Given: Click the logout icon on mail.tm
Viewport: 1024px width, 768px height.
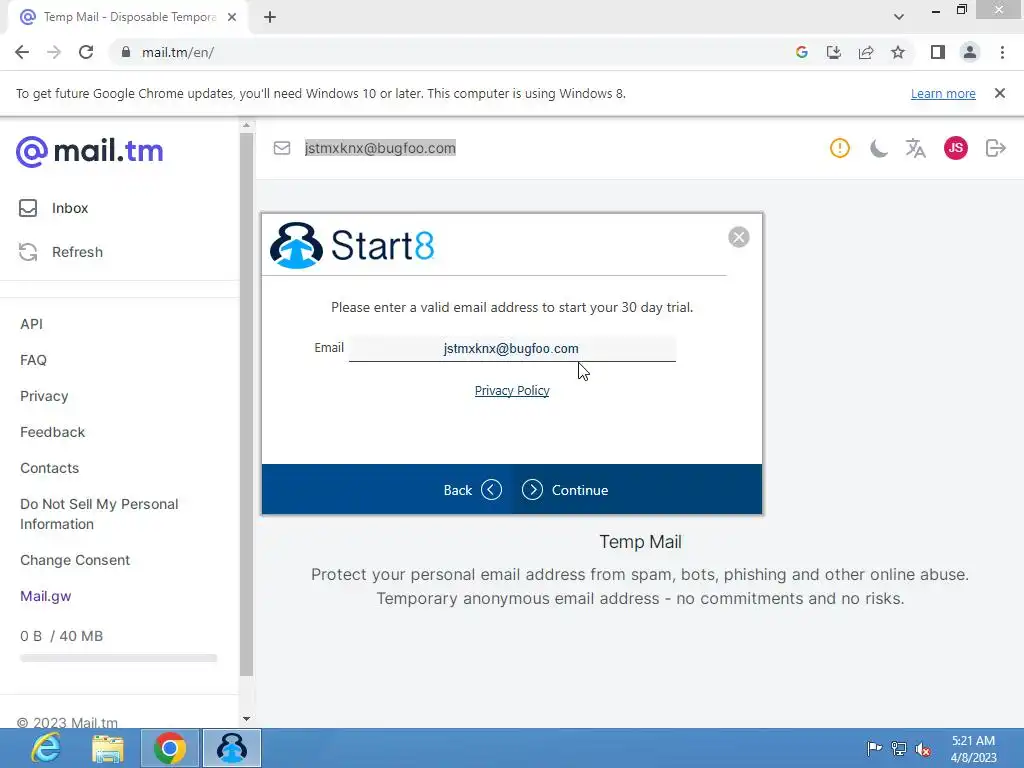Looking at the screenshot, I should (x=995, y=148).
